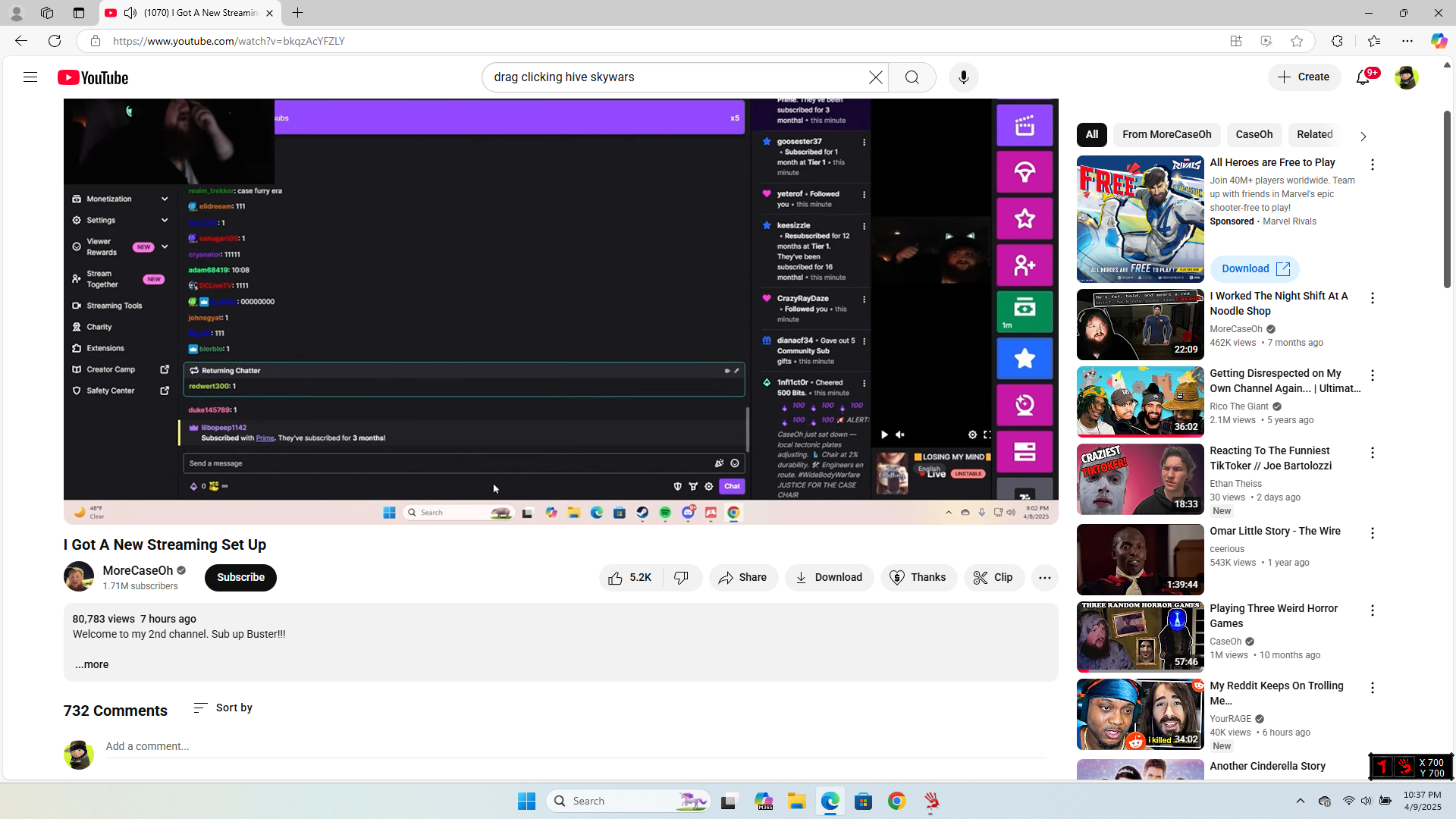Image resolution: width=1456 pixels, height=819 pixels.
Task: Create a Clip of the video
Action: (993, 578)
